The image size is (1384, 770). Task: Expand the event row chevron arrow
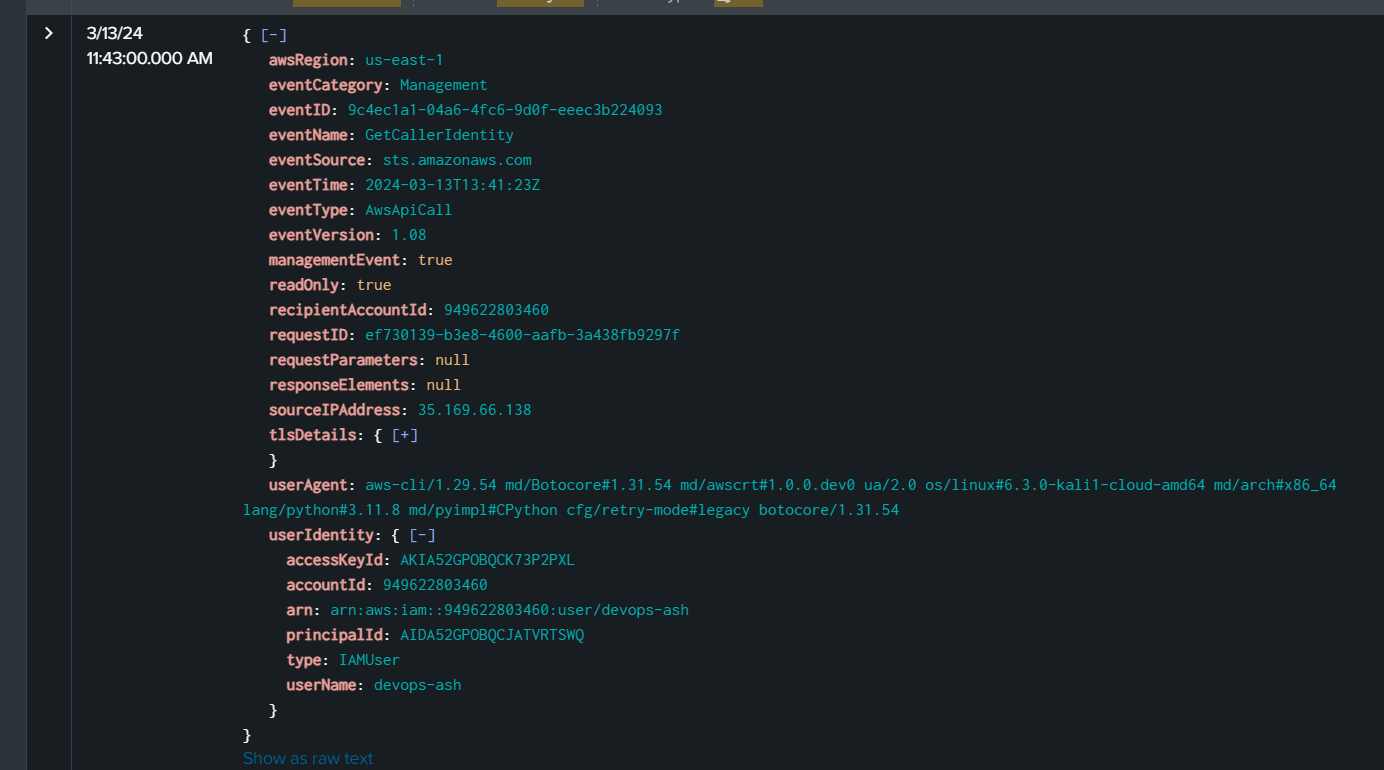click(48, 34)
